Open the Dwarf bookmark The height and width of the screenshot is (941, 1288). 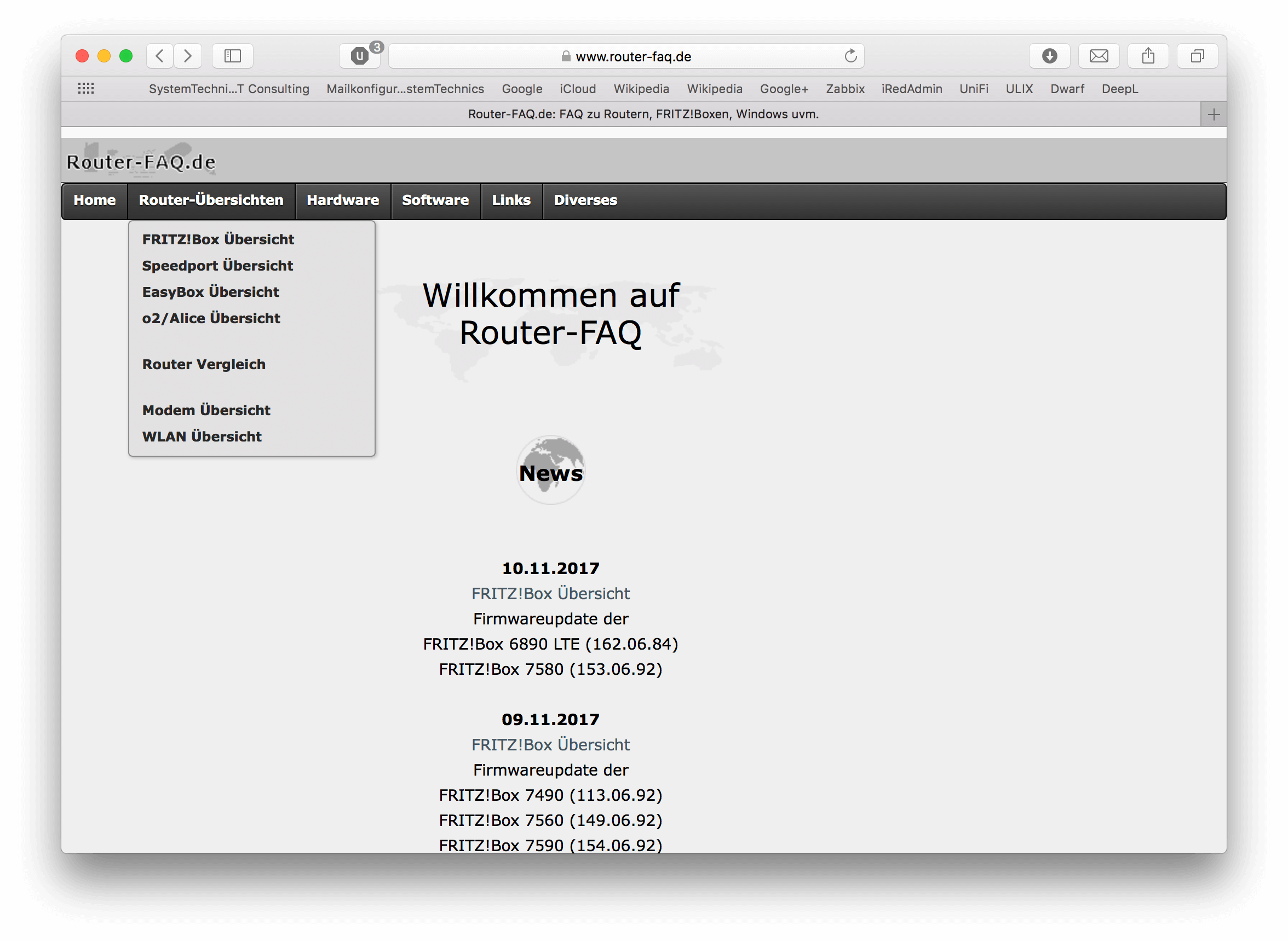(x=1067, y=89)
